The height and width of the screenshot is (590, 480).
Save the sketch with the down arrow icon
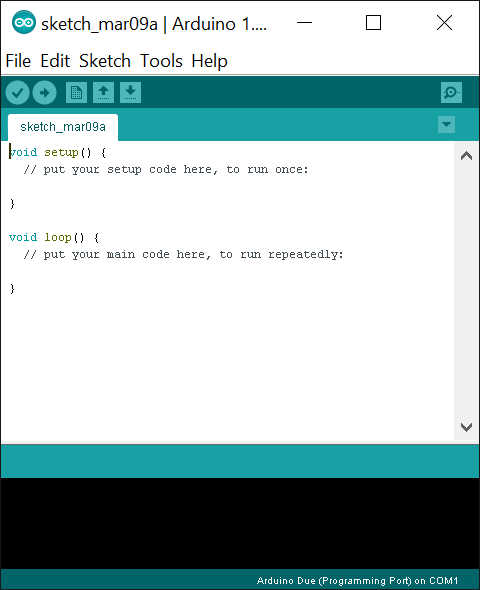coord(131,93)
